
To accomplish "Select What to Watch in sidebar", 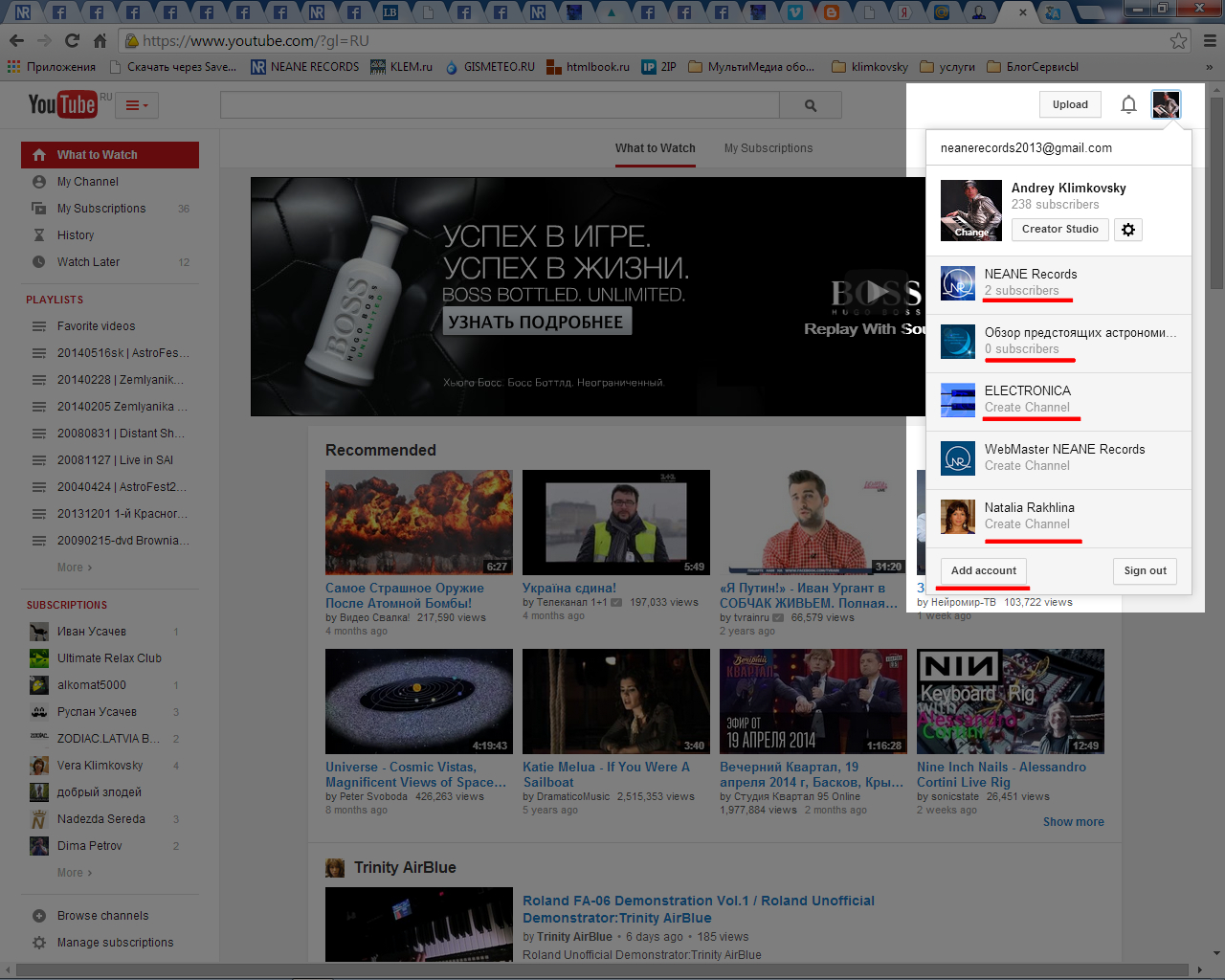I will pos(110,155).
